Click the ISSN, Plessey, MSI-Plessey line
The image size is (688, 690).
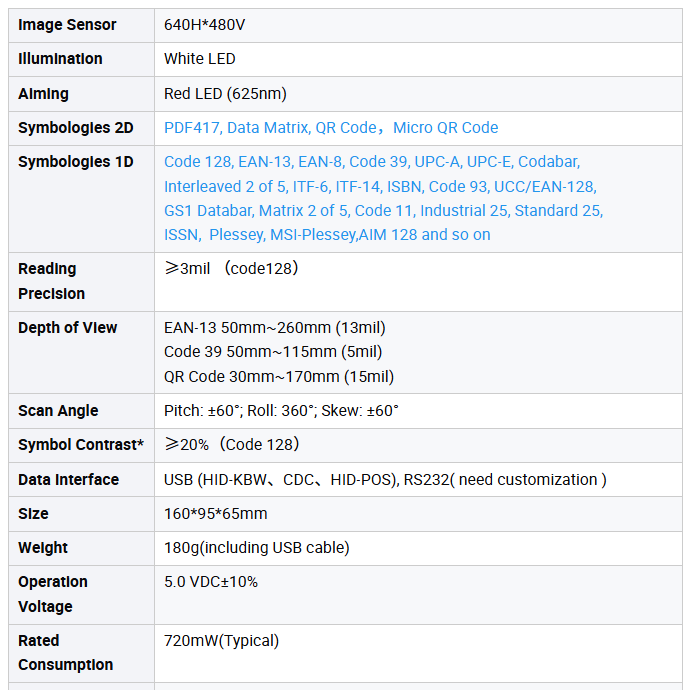(x=327, y=235)
